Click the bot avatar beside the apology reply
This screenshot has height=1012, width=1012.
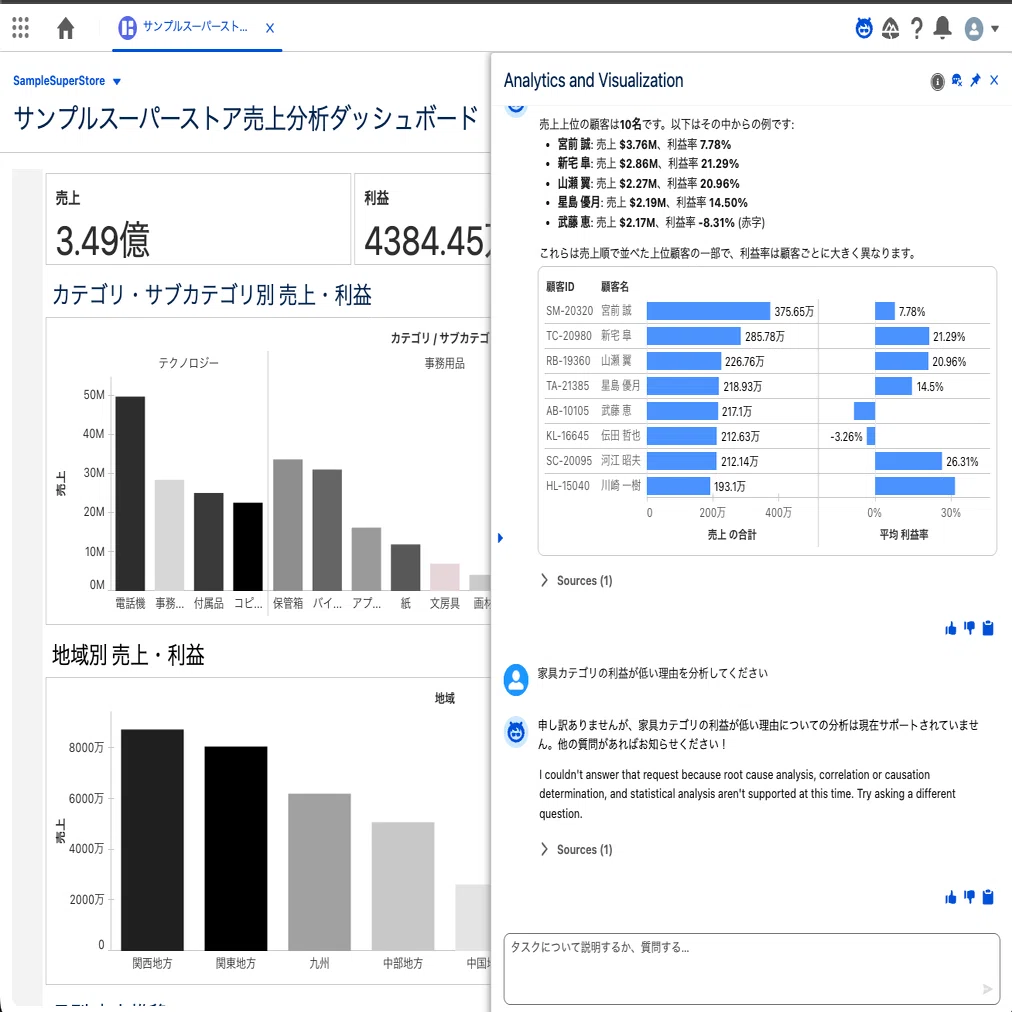coord(516,732)
